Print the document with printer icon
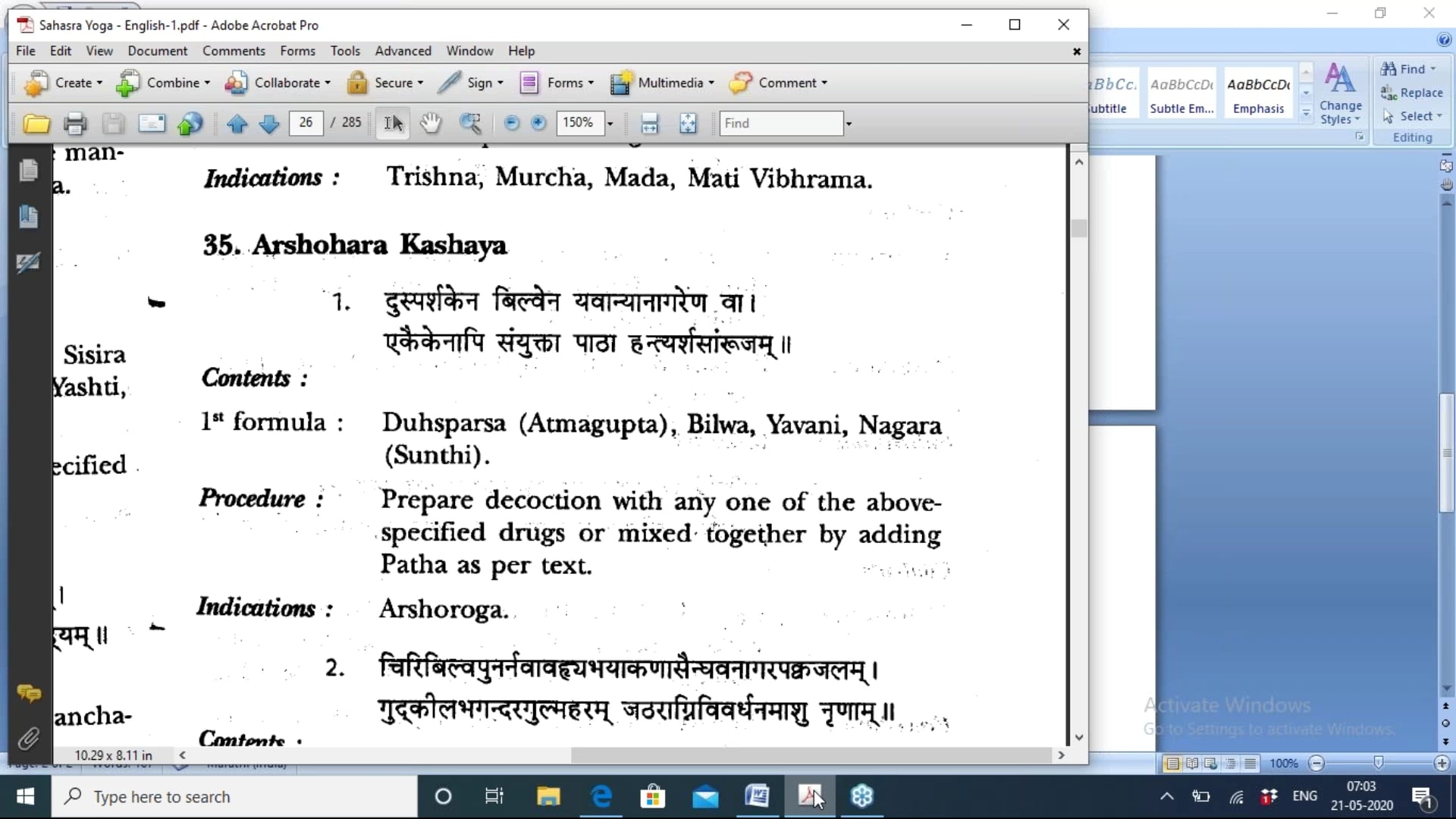The height and width of the screenshot is (819, 1456). coord(75,124)
